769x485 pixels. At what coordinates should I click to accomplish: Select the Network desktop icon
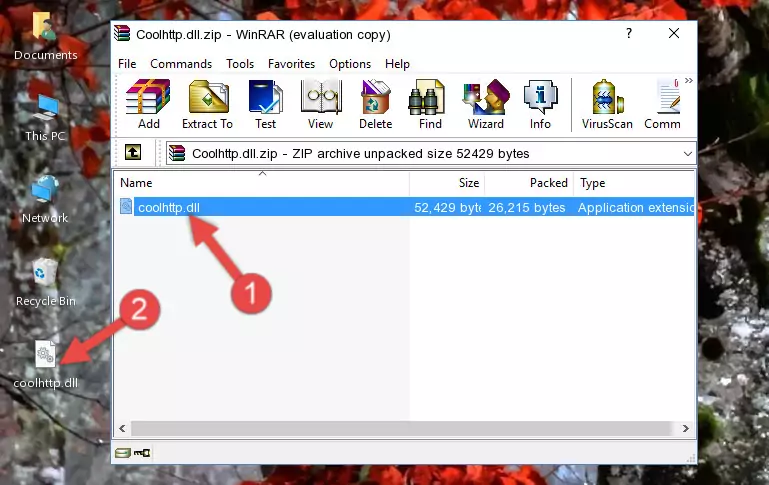(45, 199)
